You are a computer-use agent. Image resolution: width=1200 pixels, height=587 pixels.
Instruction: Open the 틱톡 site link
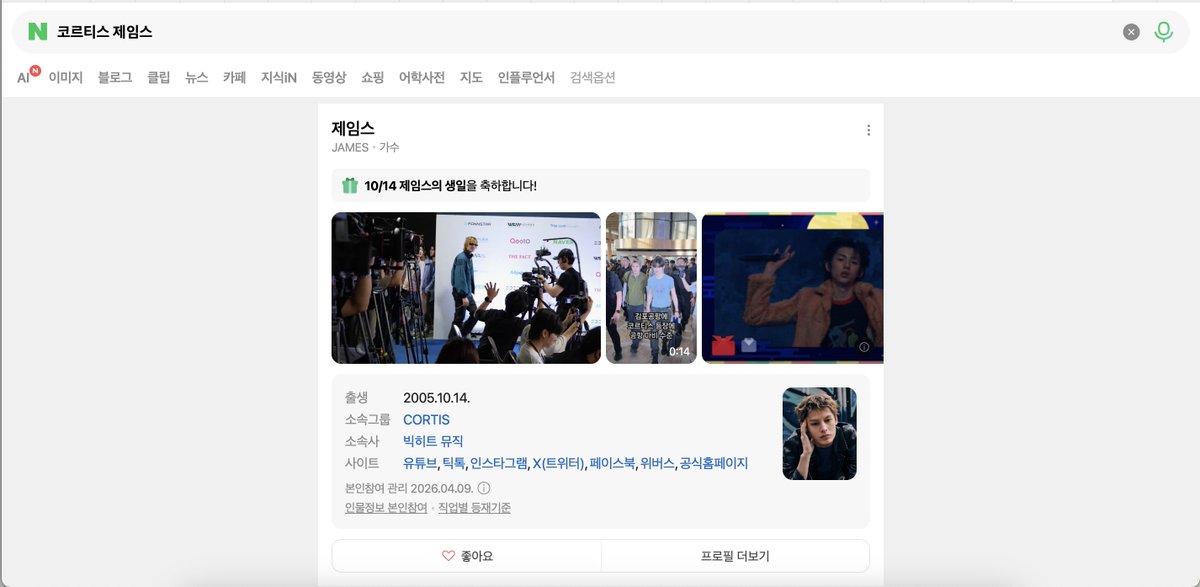pos(453,463)
